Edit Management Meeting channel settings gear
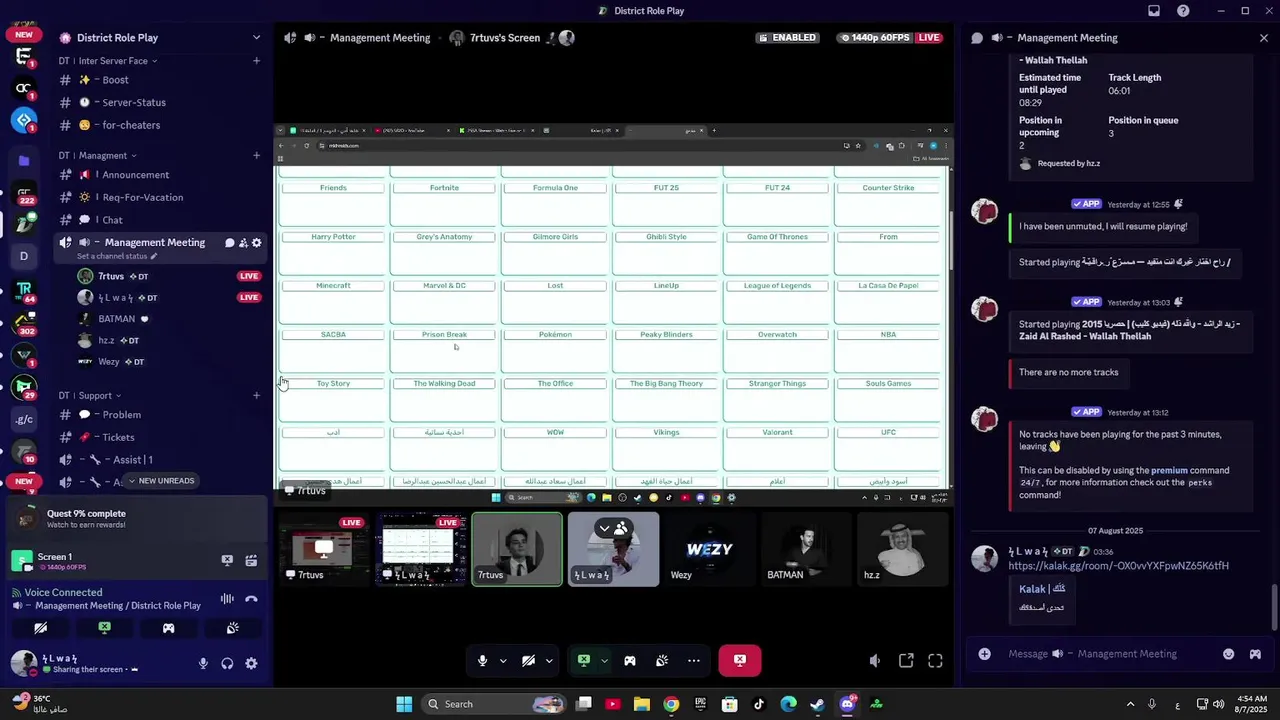 coord(257,243)
